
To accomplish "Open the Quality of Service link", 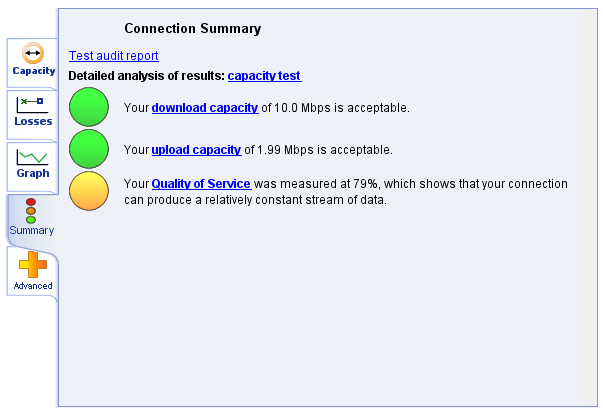I will pyautogui.click(x=202, y=184).
